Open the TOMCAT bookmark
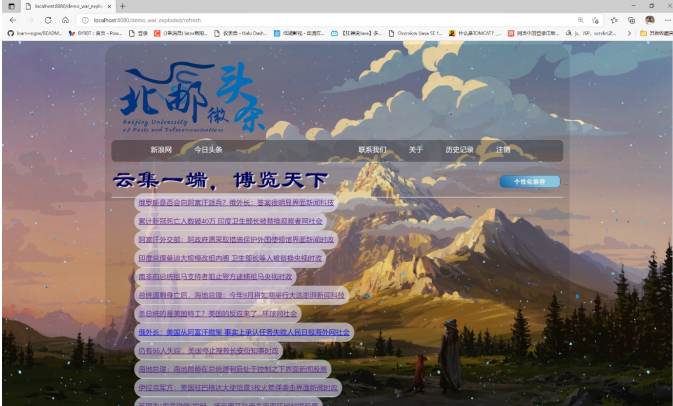673x406 pixels. (x=475, y=33)
